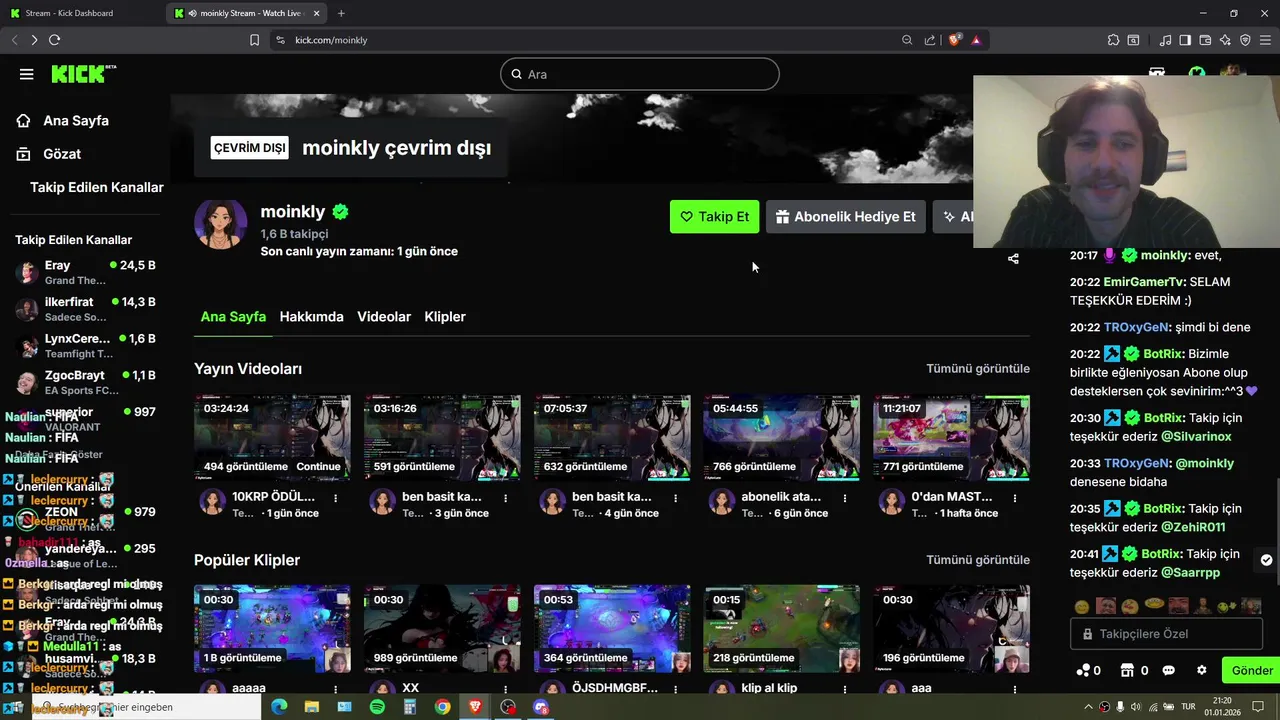The width and height of the screenshot is (1280, 720).
Task: Switch to the Videolar tab
Action: [384, 317]
